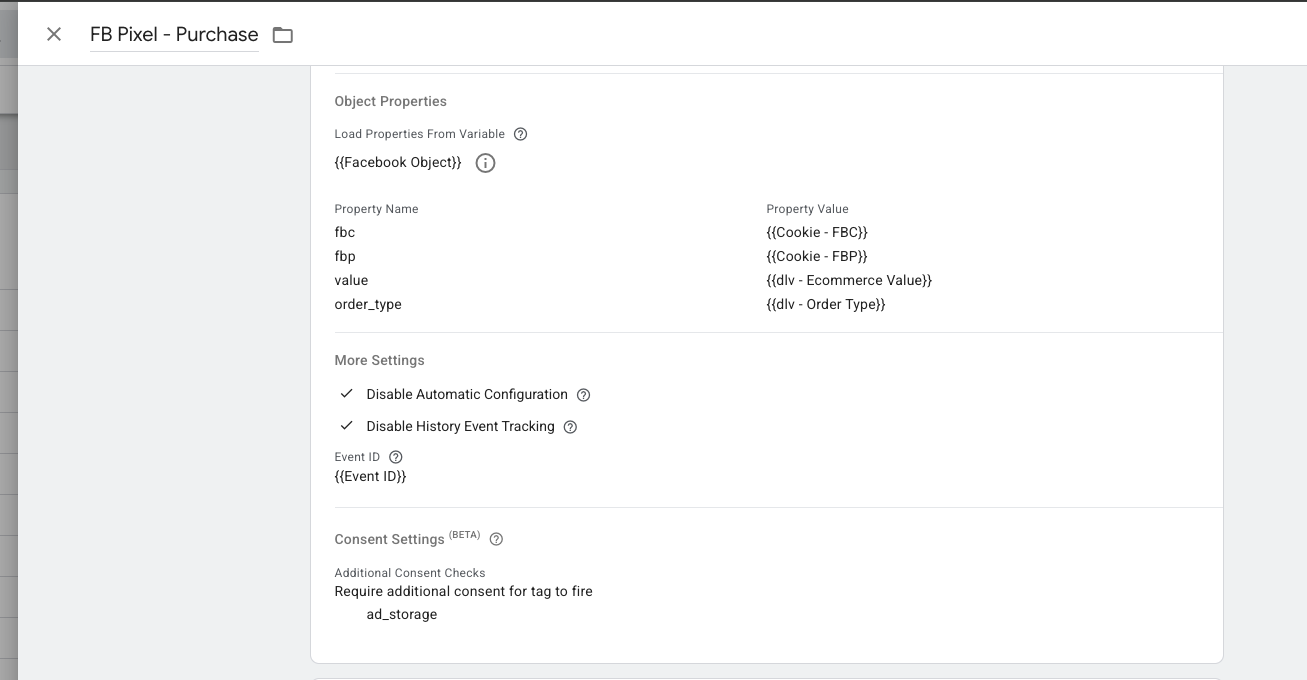Screen dimensions: 1307x680
Task: Open help for Load Properties From Variable
Action: point(520,133)
